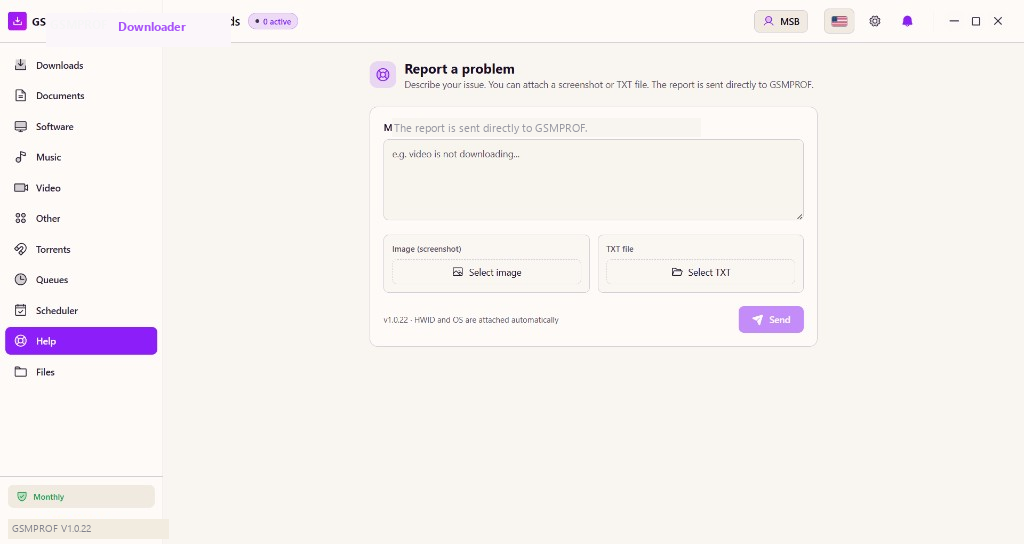1024x544 pixels.
Task: Click the US flag language selector
Action: [839, 22]
